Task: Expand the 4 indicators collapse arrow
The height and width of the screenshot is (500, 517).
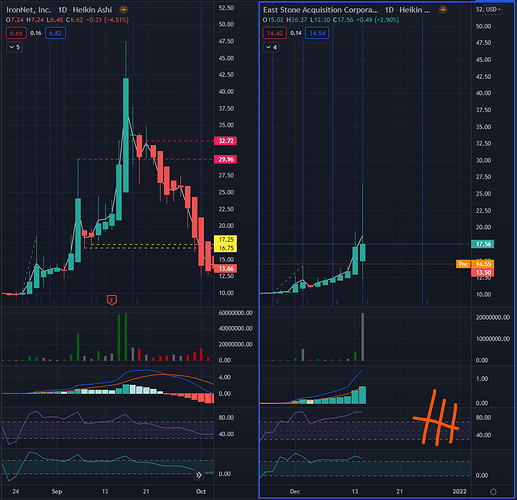Action: click(271, 47)
